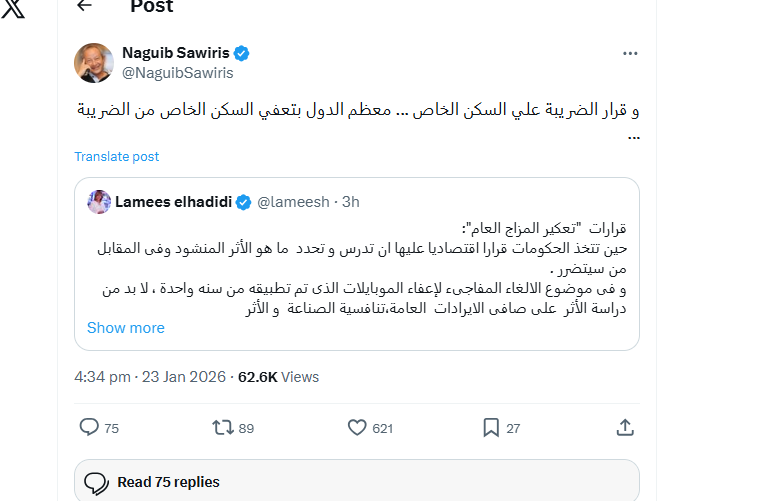Bookmark this post
Screen dimensions: 759x501
pyautogui.click(x=491, y=428)
